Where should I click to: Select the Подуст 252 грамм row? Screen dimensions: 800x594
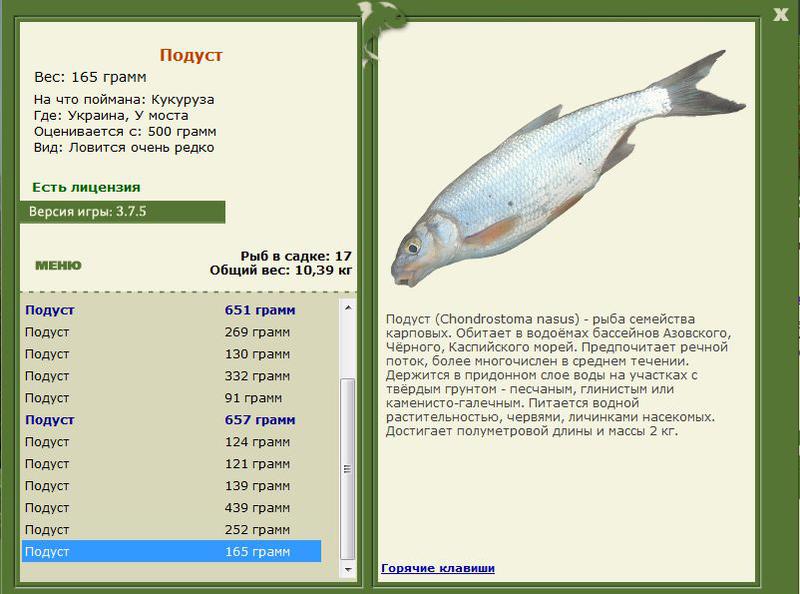(x=171, y=529)
